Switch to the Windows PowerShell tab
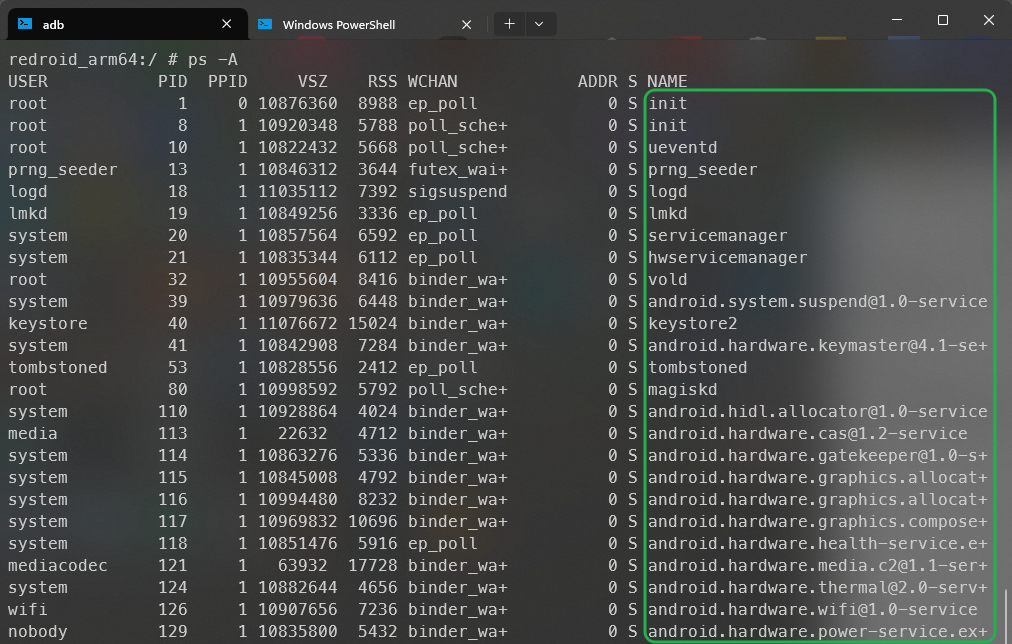 368,25
